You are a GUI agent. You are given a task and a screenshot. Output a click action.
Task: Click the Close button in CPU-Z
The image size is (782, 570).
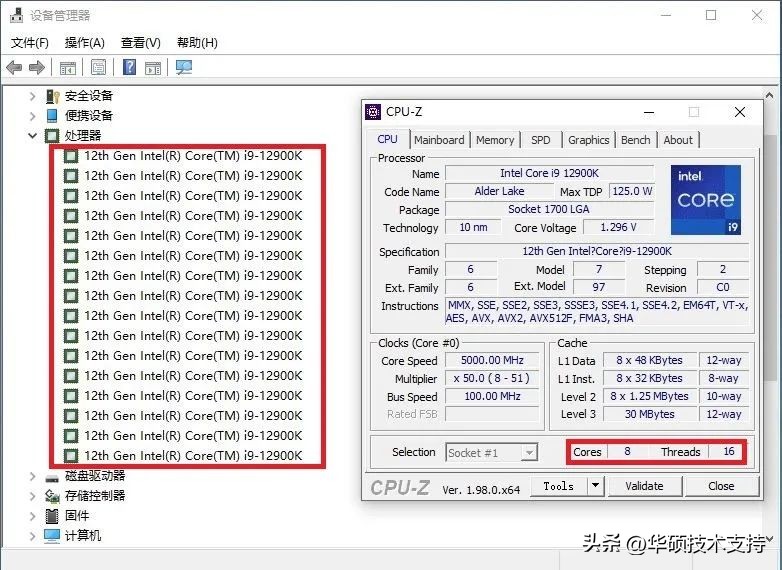[x=721, y=486]
